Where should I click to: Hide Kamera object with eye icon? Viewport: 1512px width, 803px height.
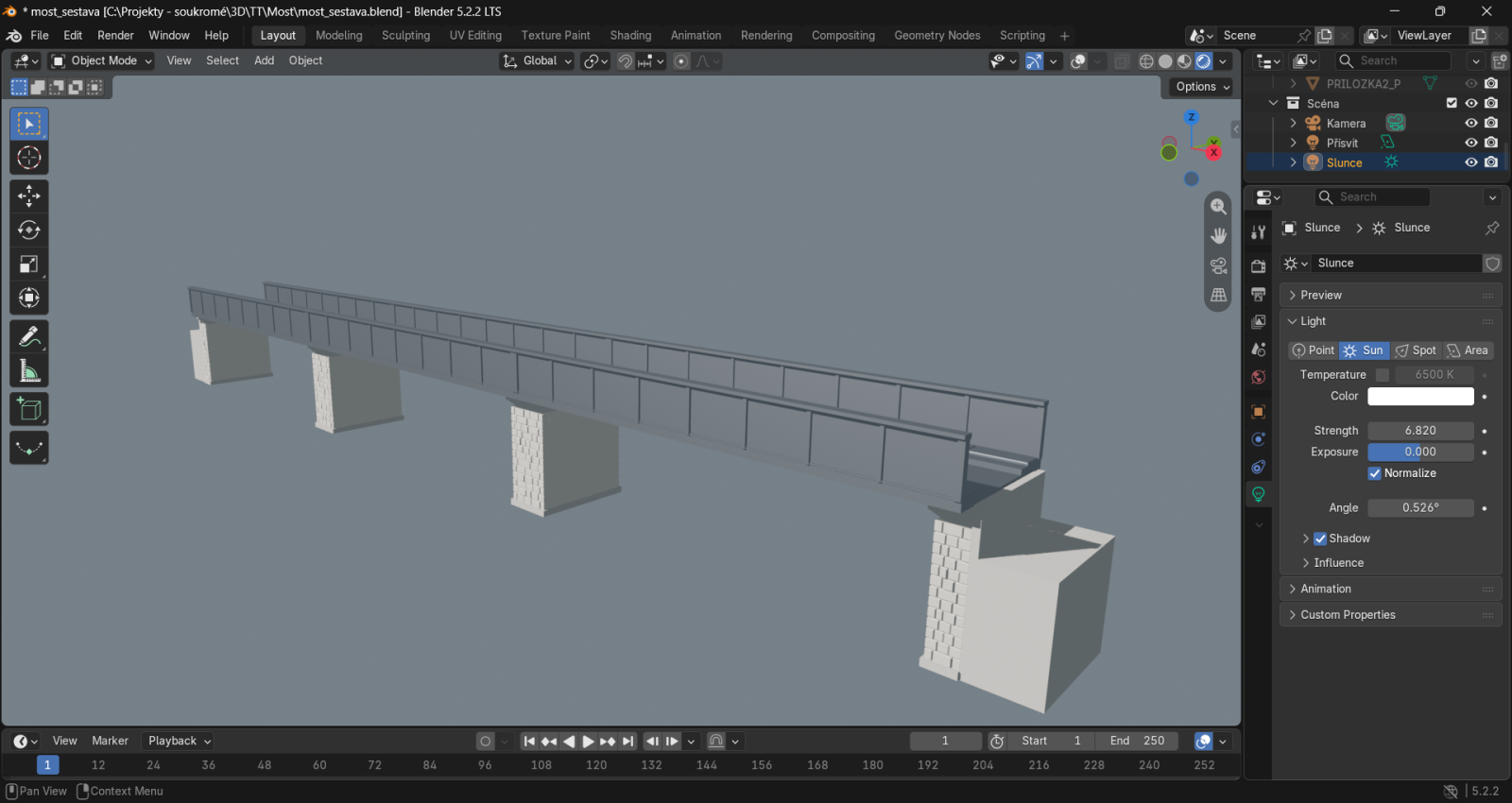(1471, 123)
